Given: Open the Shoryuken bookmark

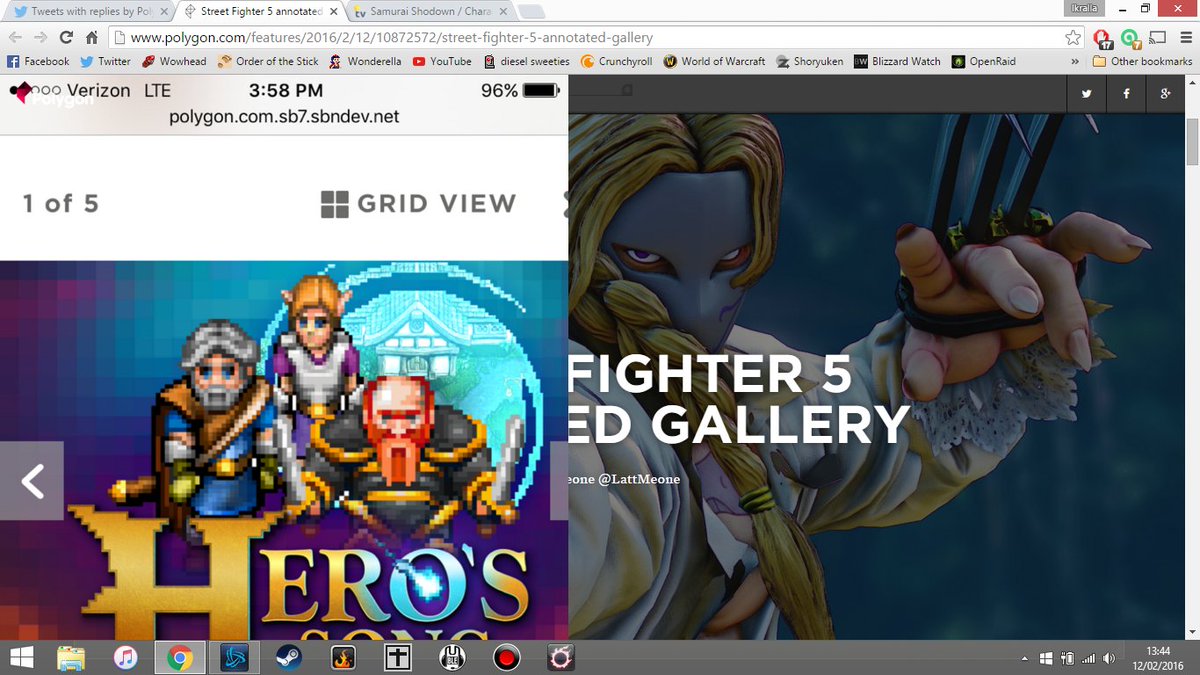Looking at the screenshot, I should pyautogui.click(x=809, y=61).
